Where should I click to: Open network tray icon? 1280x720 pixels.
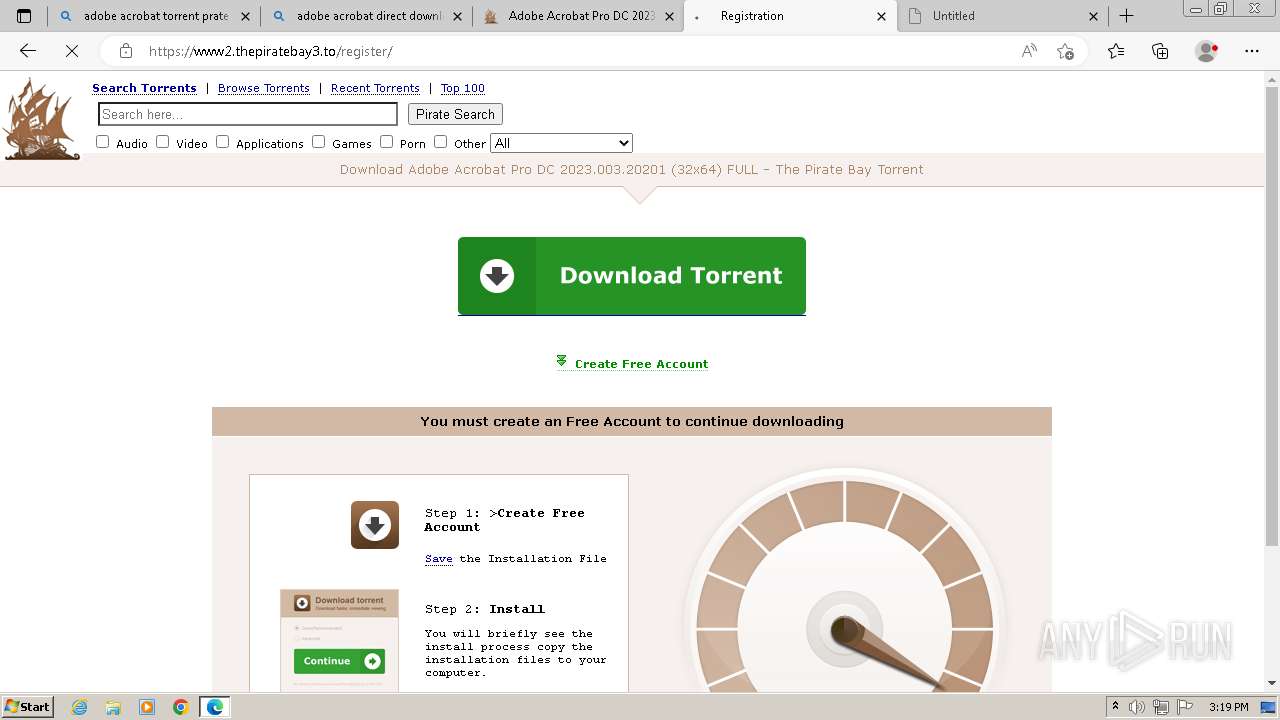(x=1162, y=707)
